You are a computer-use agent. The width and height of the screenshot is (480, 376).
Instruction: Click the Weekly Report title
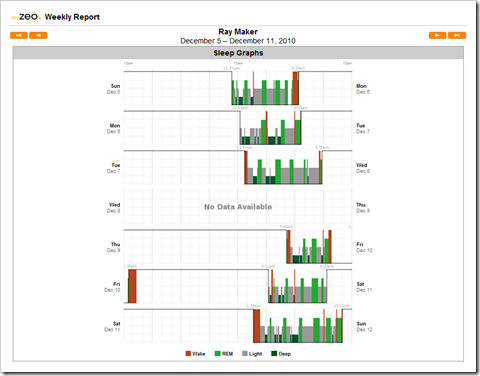point(72,17)
